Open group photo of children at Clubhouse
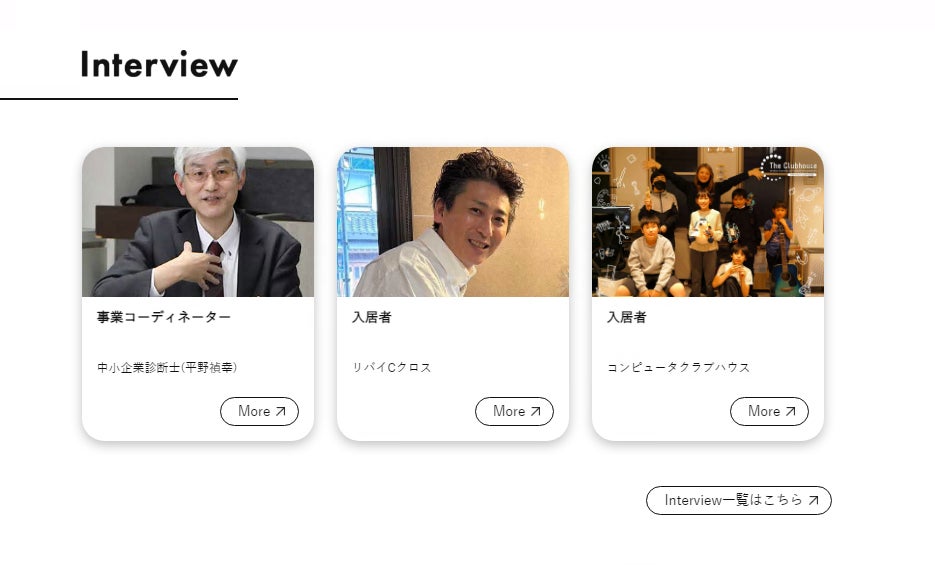 click(x=708, y=222)
